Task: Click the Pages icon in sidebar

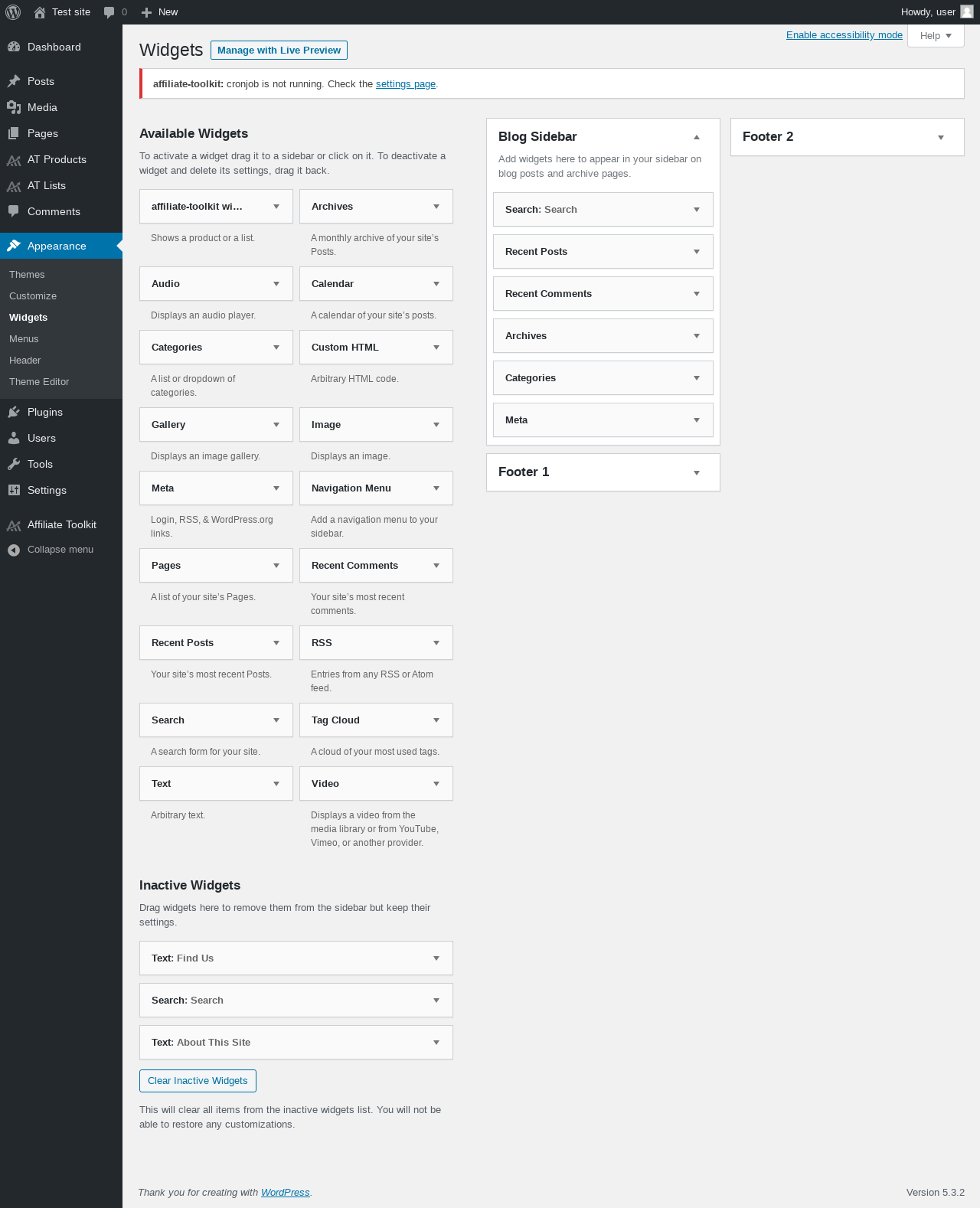Action: pyautogui.click(x=14, y=133)
